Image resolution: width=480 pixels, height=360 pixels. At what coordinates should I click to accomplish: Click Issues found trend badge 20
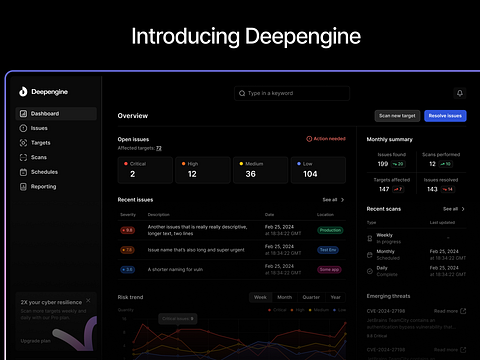tap(398, 164)
